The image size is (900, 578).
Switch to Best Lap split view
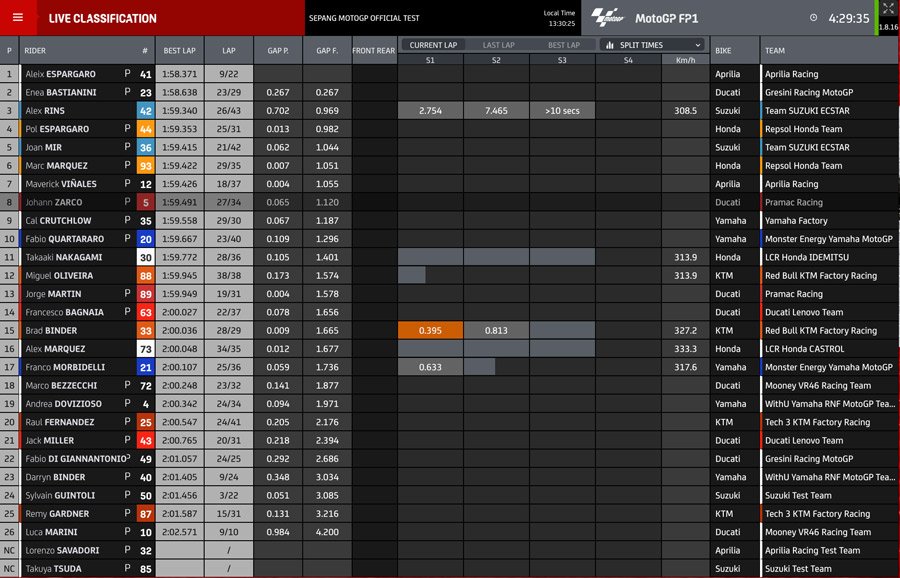[x=563, y=45]
